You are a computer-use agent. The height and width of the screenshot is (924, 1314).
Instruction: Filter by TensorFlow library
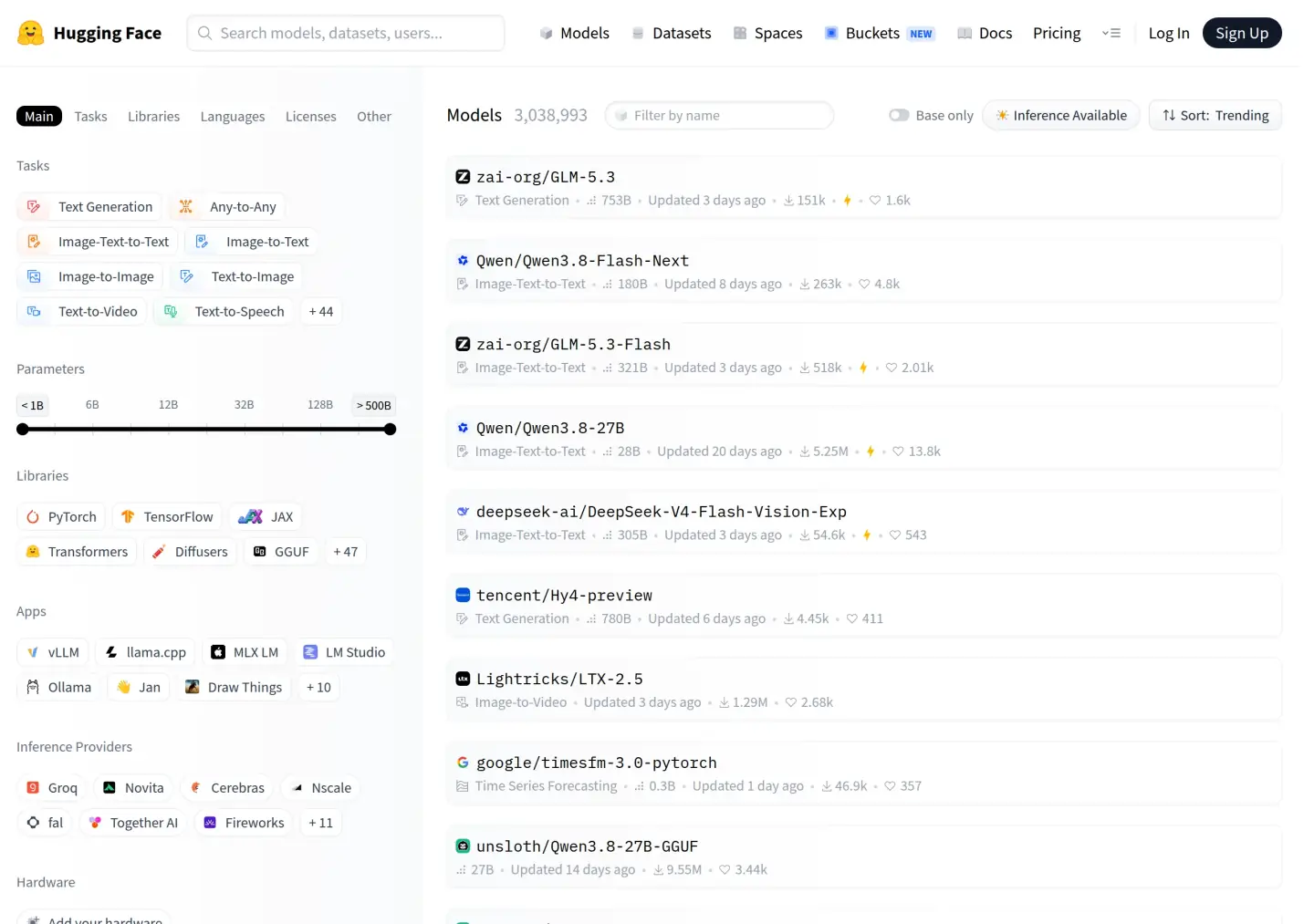pos(167,517)
